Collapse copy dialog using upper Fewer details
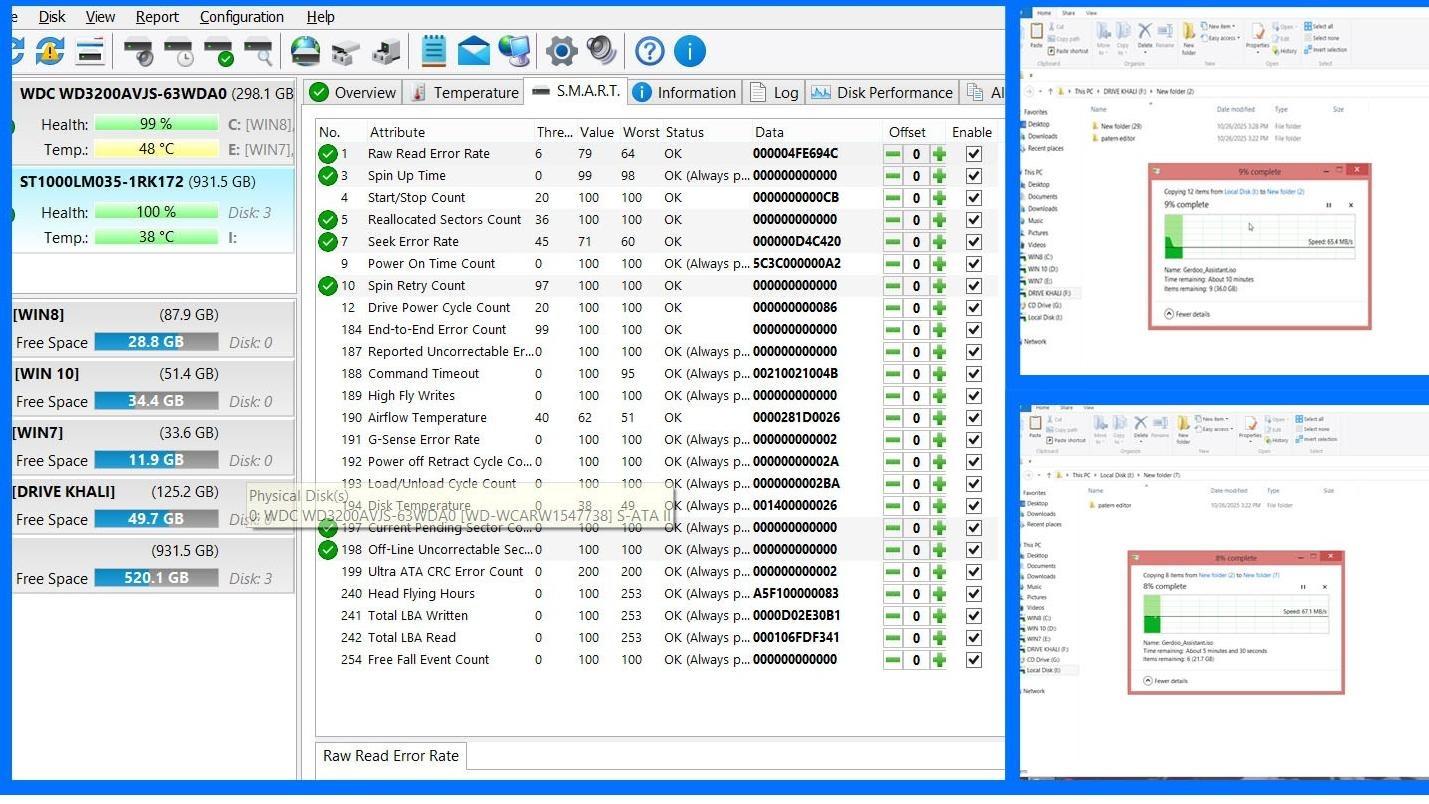Screen dimensions: 1429x804 click(1191, 314)
